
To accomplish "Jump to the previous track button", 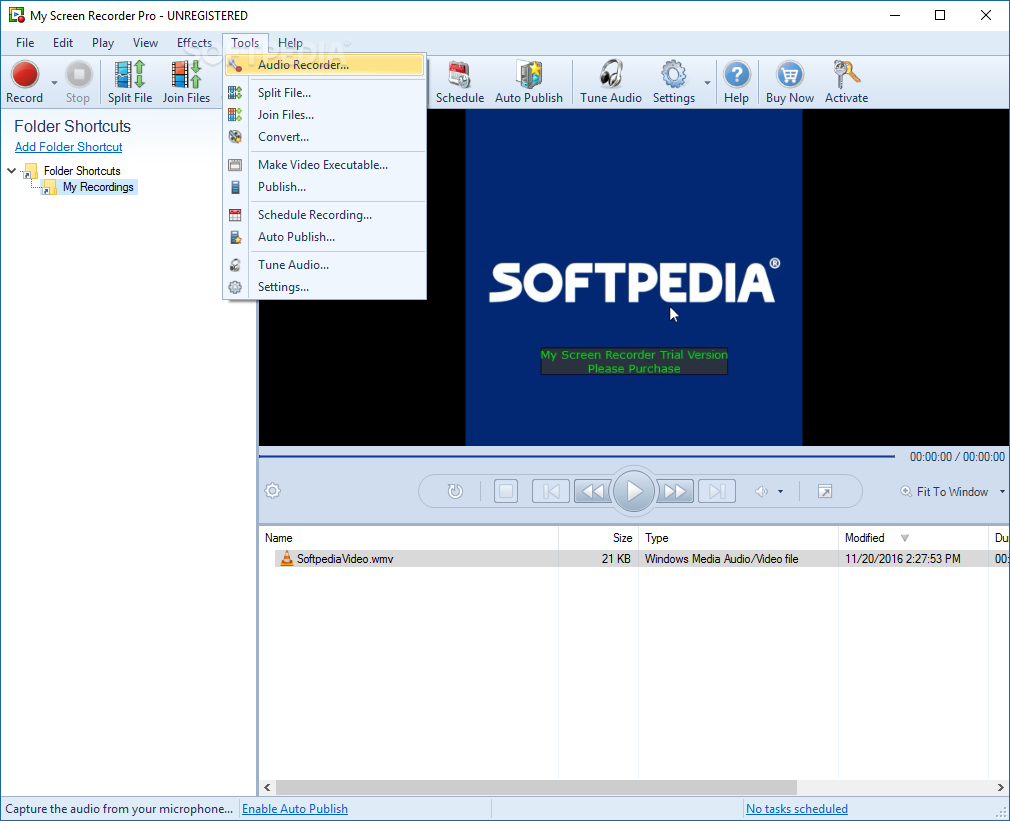I will tap(551, 491).
